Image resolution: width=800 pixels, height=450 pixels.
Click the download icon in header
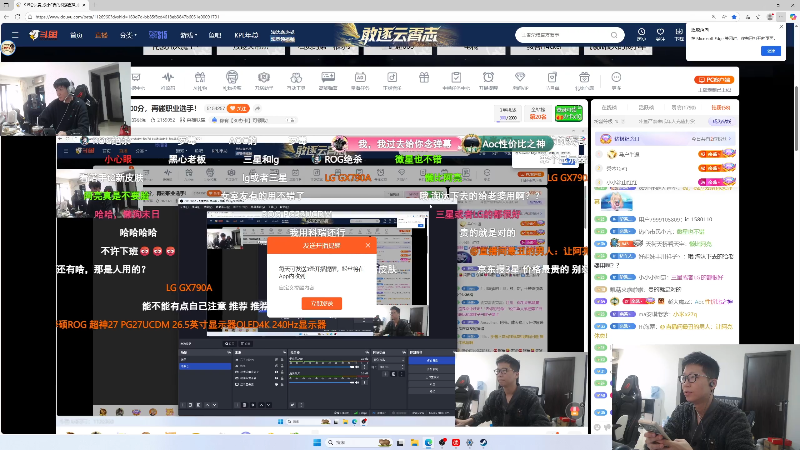(679, 32)
